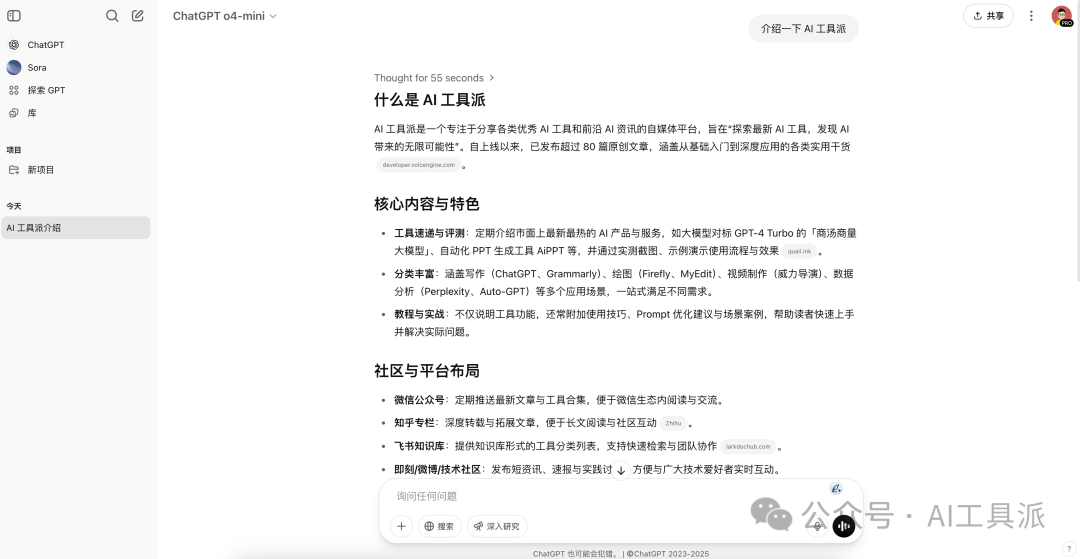This screenshot has height=559, width=1080.
Task: Open the PRO profile avatar
Action: pyautogui.click(x=1061, y=16)
